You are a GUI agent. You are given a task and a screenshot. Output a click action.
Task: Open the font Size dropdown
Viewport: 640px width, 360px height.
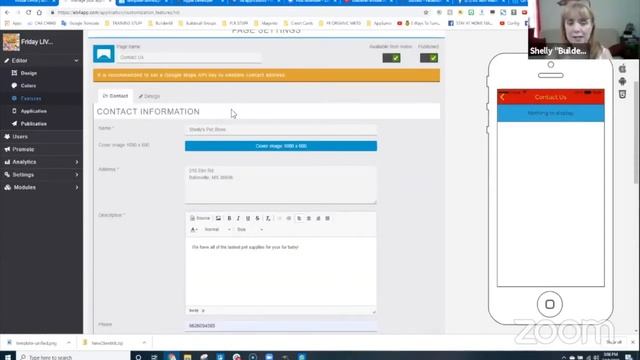point(249,229)
